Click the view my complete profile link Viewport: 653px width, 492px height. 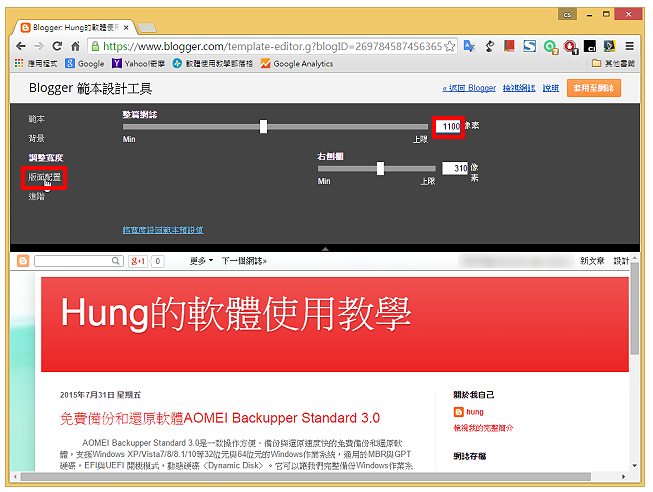coord(483,428)
